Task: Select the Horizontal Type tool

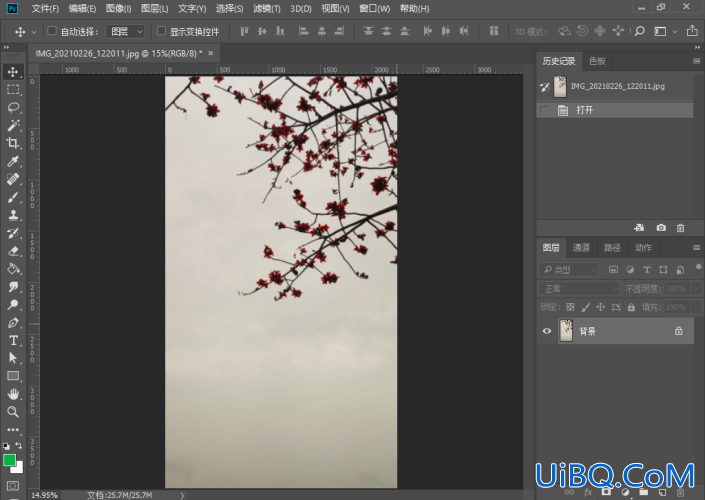Action: tap(13, 340)
